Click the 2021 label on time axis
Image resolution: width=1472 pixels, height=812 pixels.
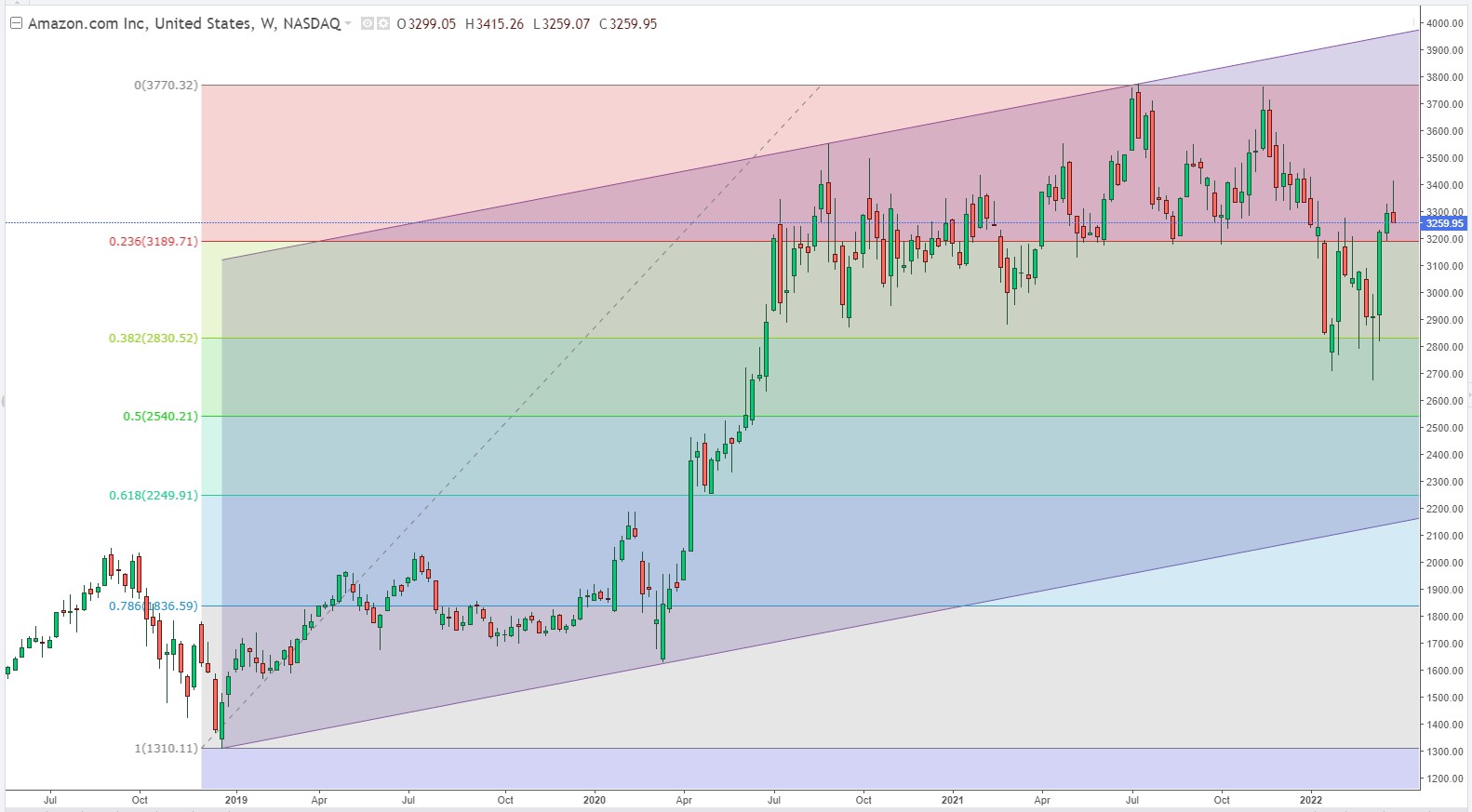[952, 800]
